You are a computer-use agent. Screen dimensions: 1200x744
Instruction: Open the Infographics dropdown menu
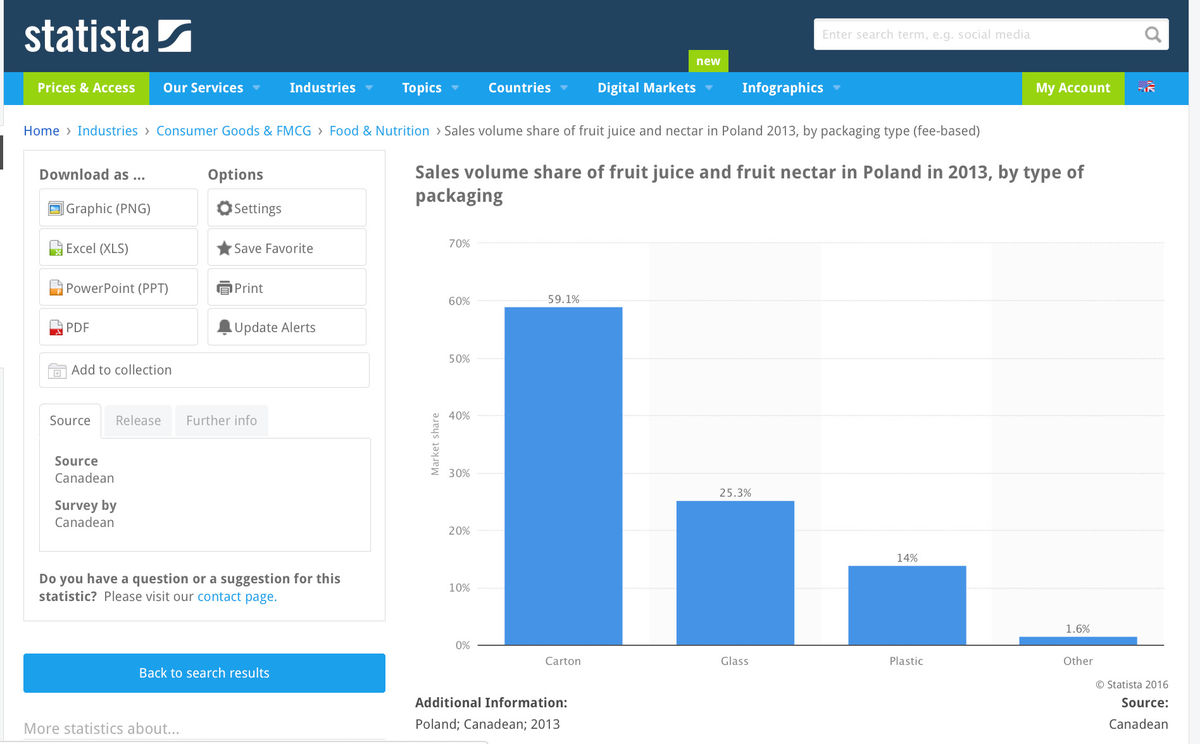pyautogui.click(x=791, y=88)
